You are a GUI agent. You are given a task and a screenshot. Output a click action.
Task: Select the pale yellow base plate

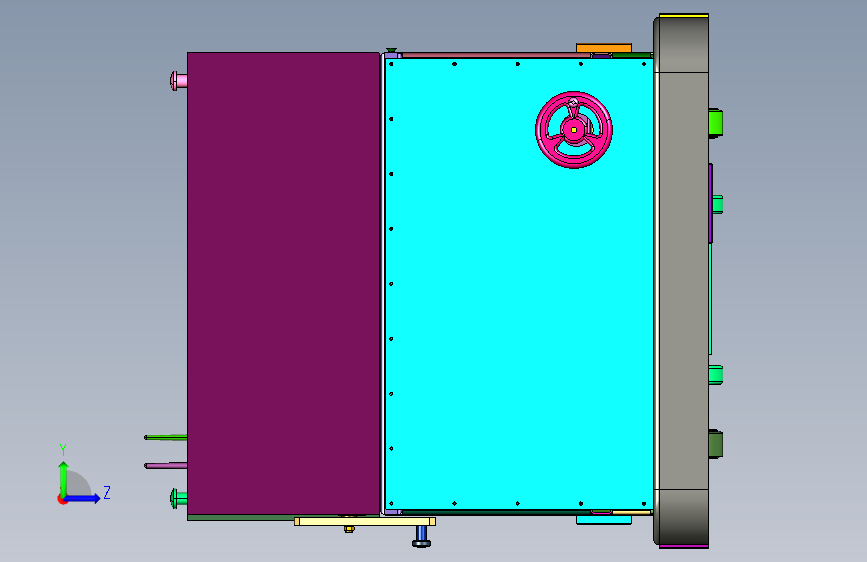coord(365,522)
